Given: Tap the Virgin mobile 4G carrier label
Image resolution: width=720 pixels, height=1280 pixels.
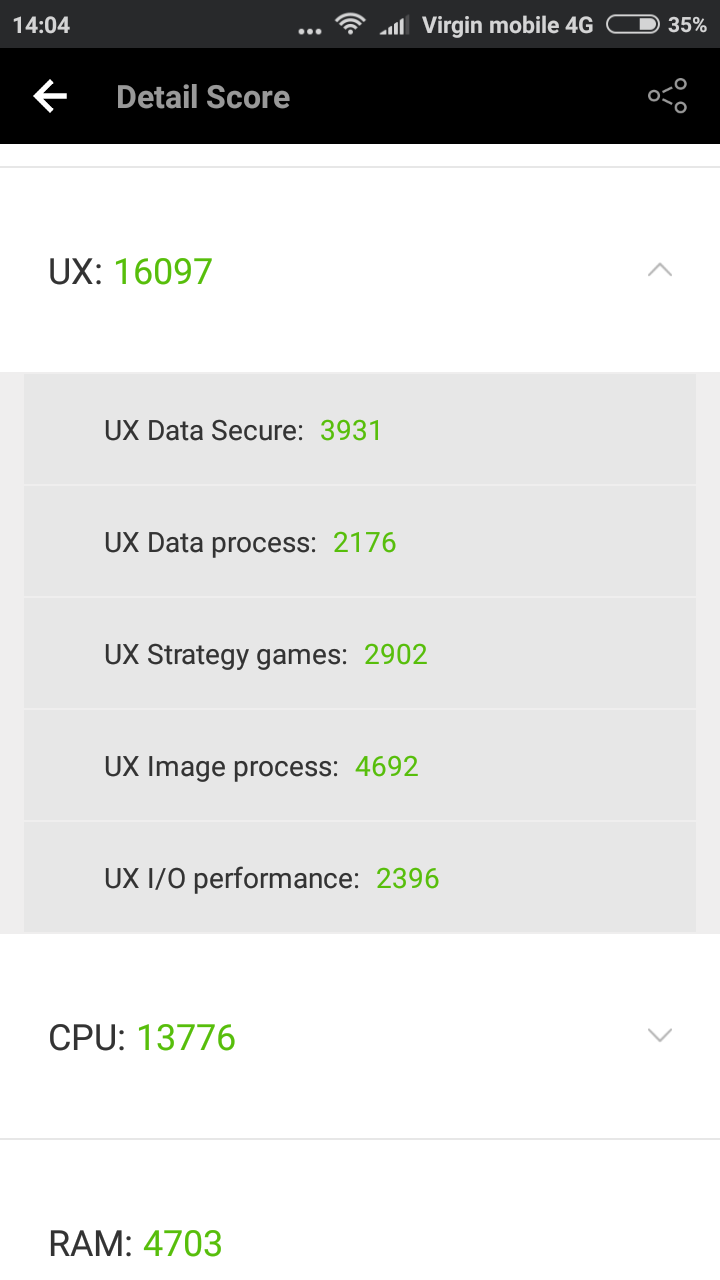Looking at the screenshot, I should tap(507, 25).
